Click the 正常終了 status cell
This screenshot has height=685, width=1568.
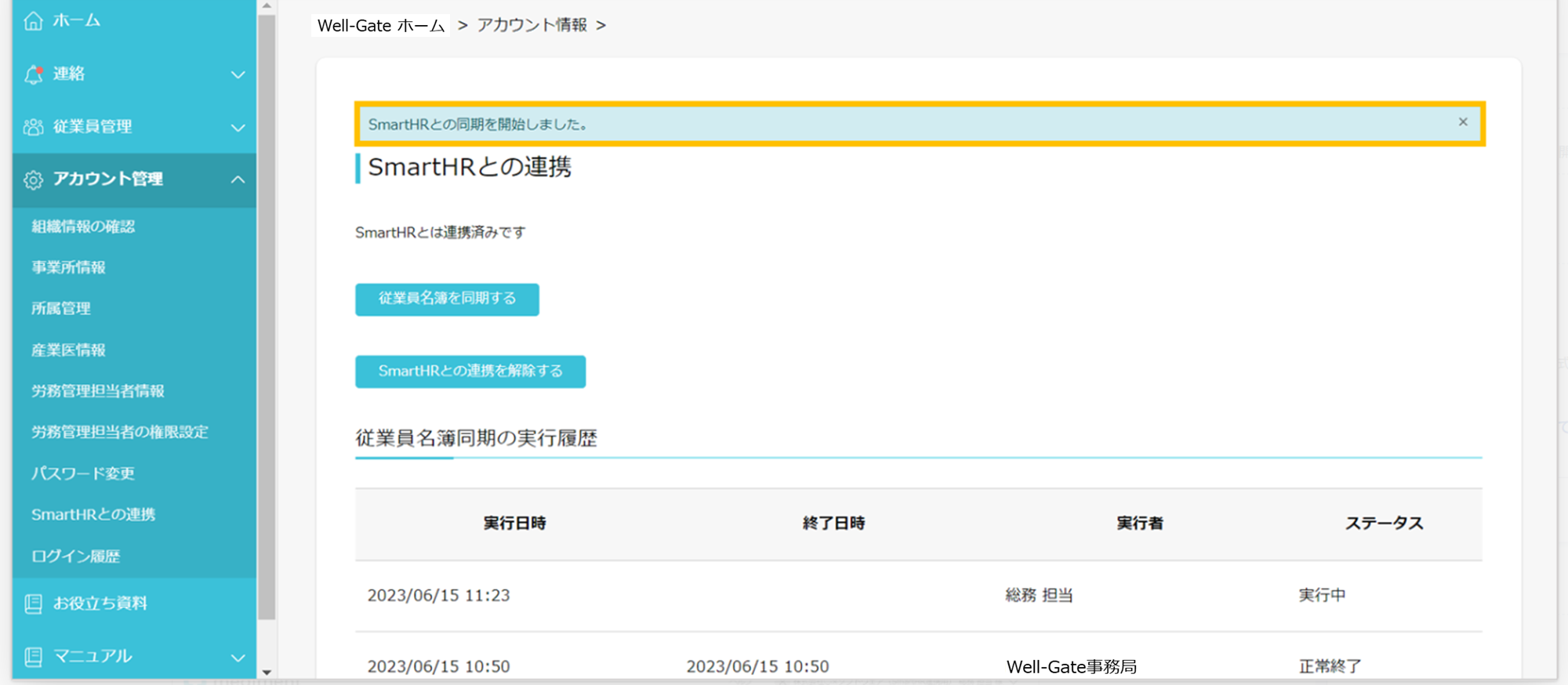pyautogui.click(x=1330, y=667)
